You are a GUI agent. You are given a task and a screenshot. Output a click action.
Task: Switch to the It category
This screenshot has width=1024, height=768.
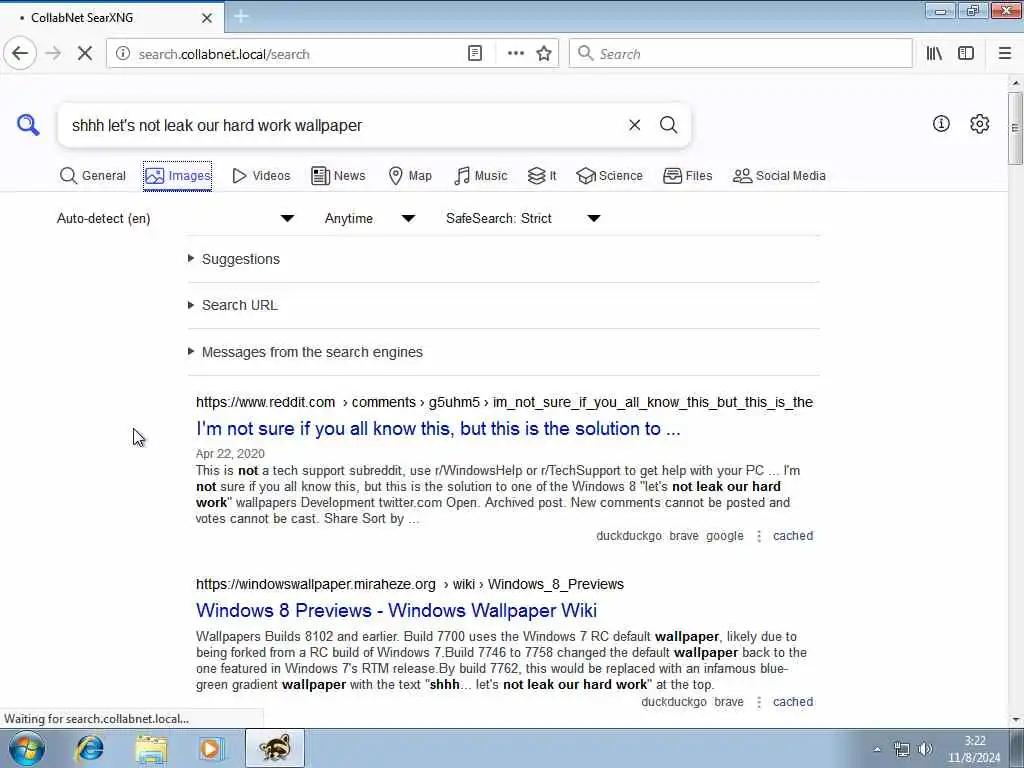click(x=542, y=176)
